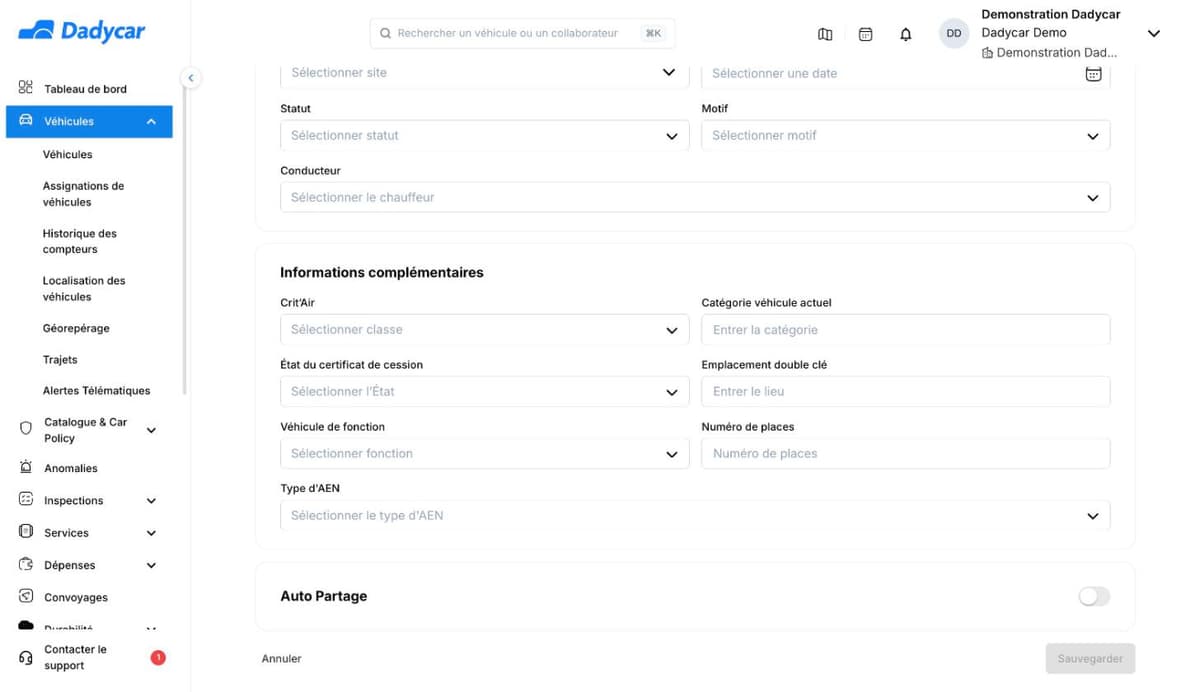Click the Emplacement double clé field

coord(906,392)
